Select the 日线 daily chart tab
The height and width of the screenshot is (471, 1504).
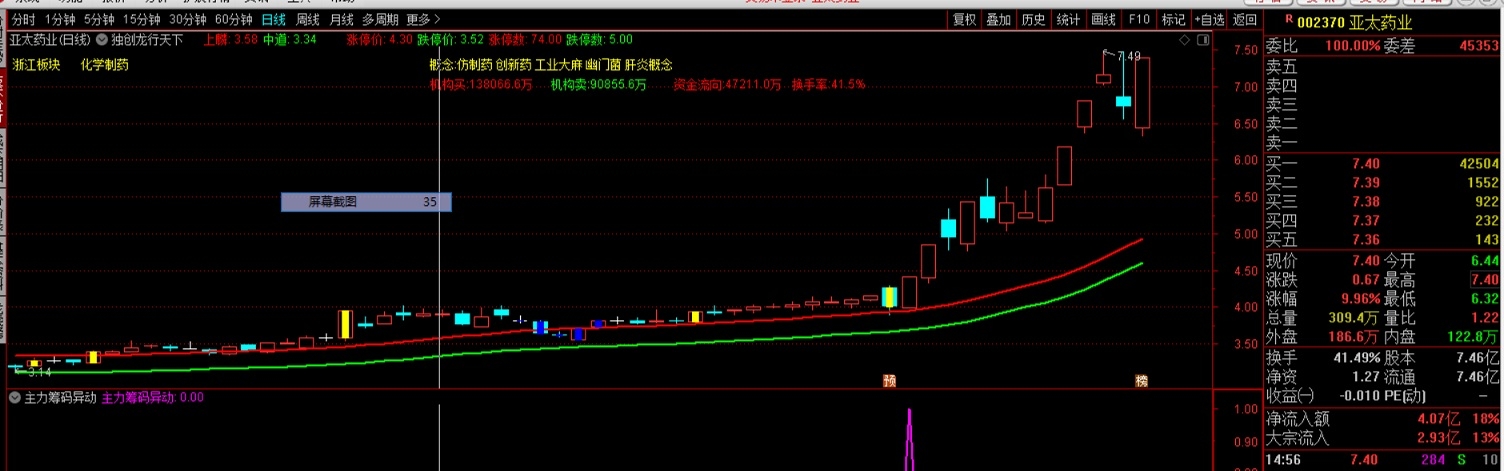pos(272,19)
